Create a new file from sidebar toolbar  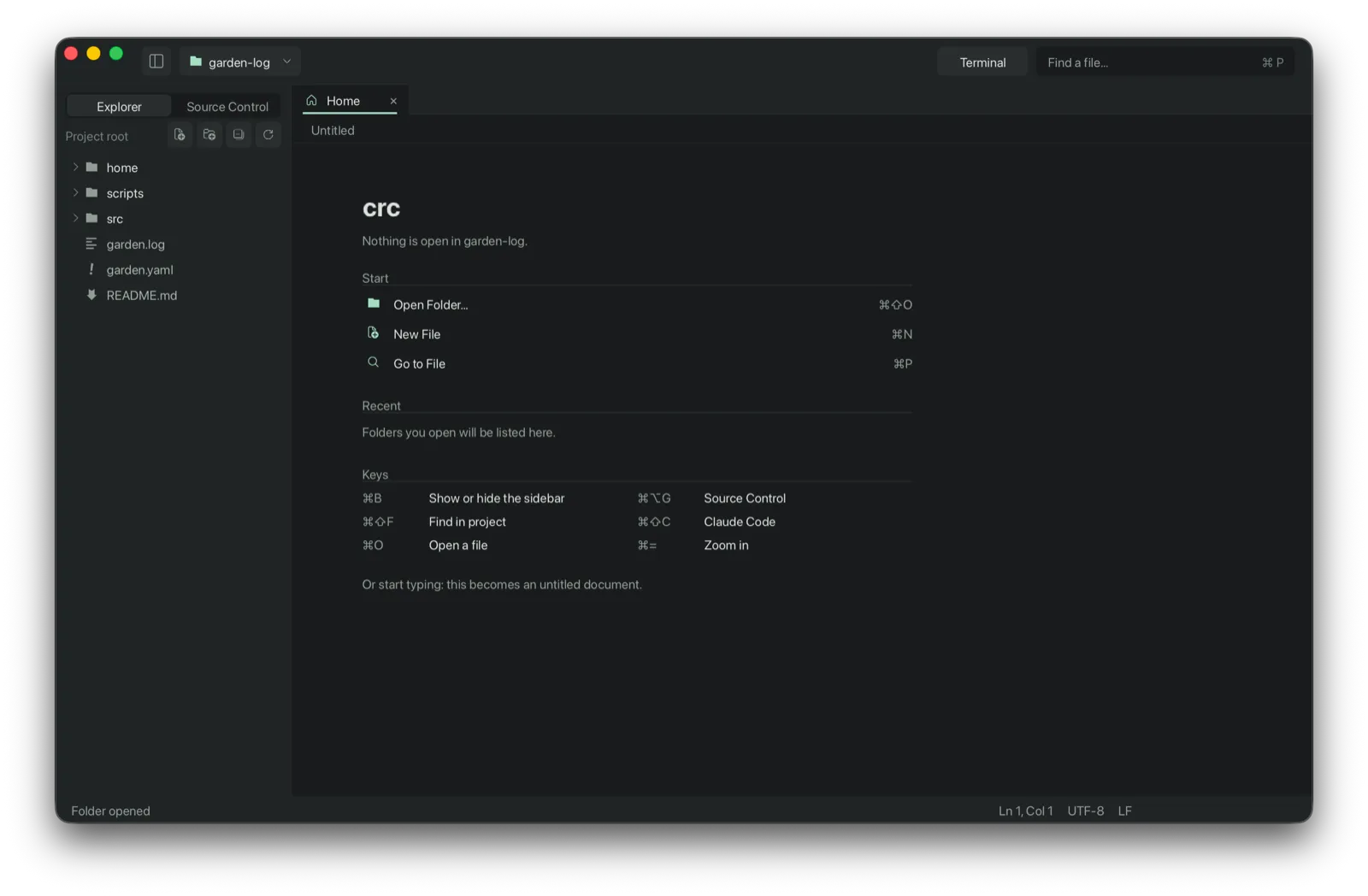point(180,135)
